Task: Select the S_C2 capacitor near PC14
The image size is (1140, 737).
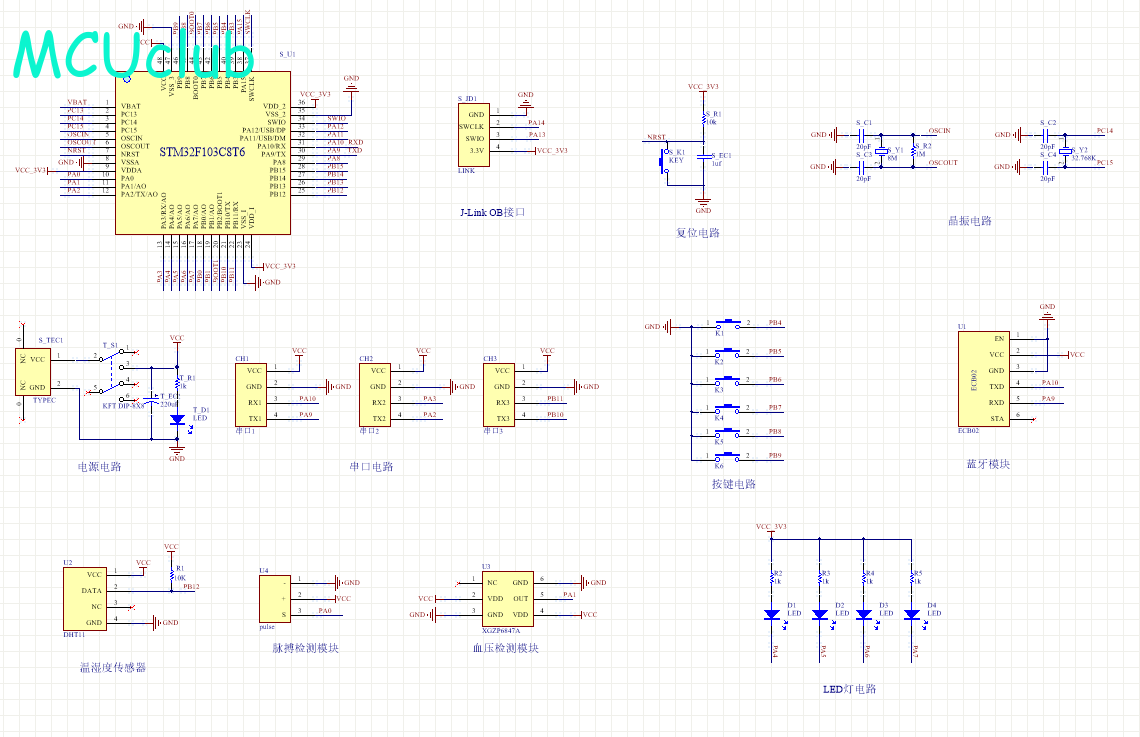Action: (1046, 134)
